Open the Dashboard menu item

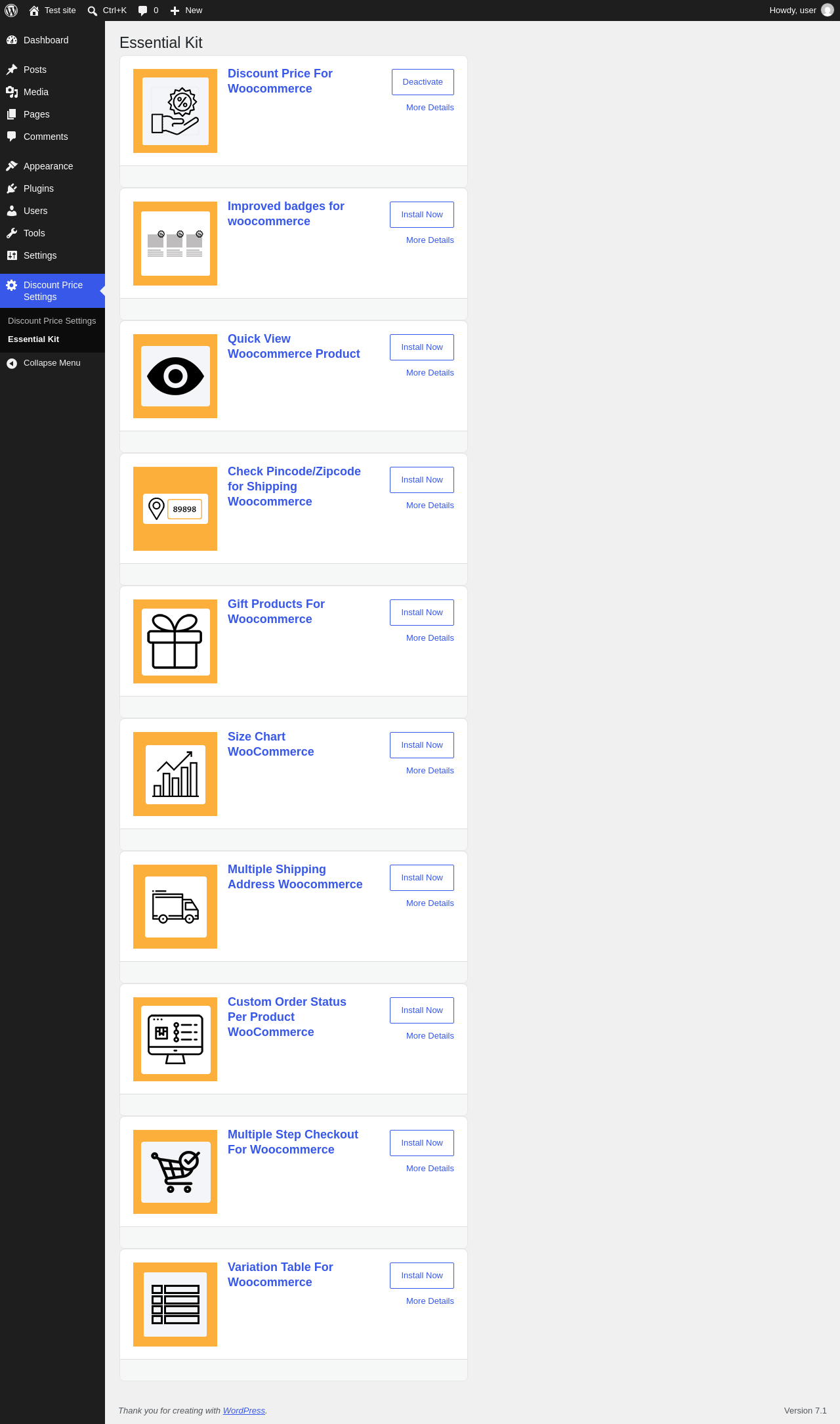coord(52,40)
